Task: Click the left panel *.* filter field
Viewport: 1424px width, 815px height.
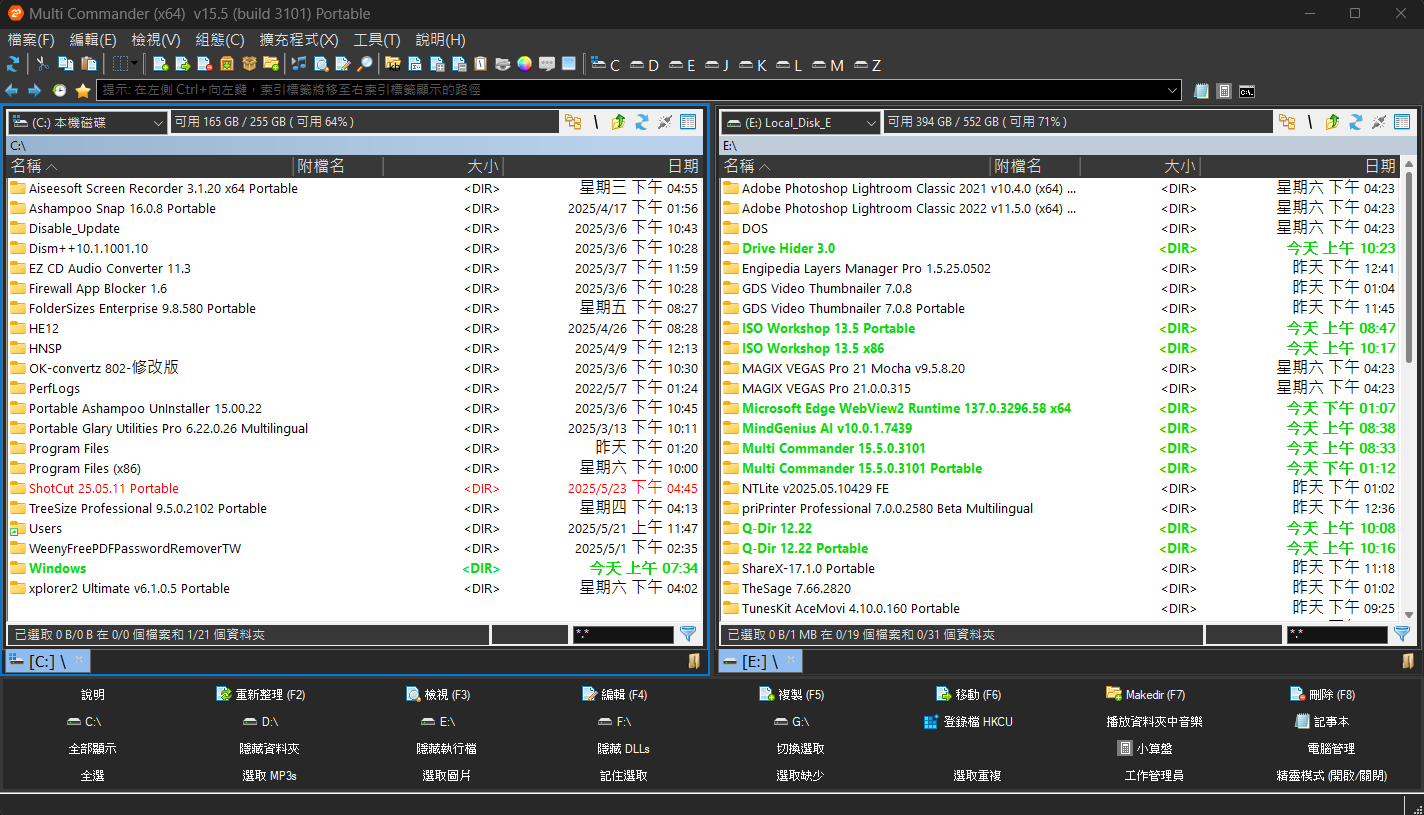Action: point(624,634)
